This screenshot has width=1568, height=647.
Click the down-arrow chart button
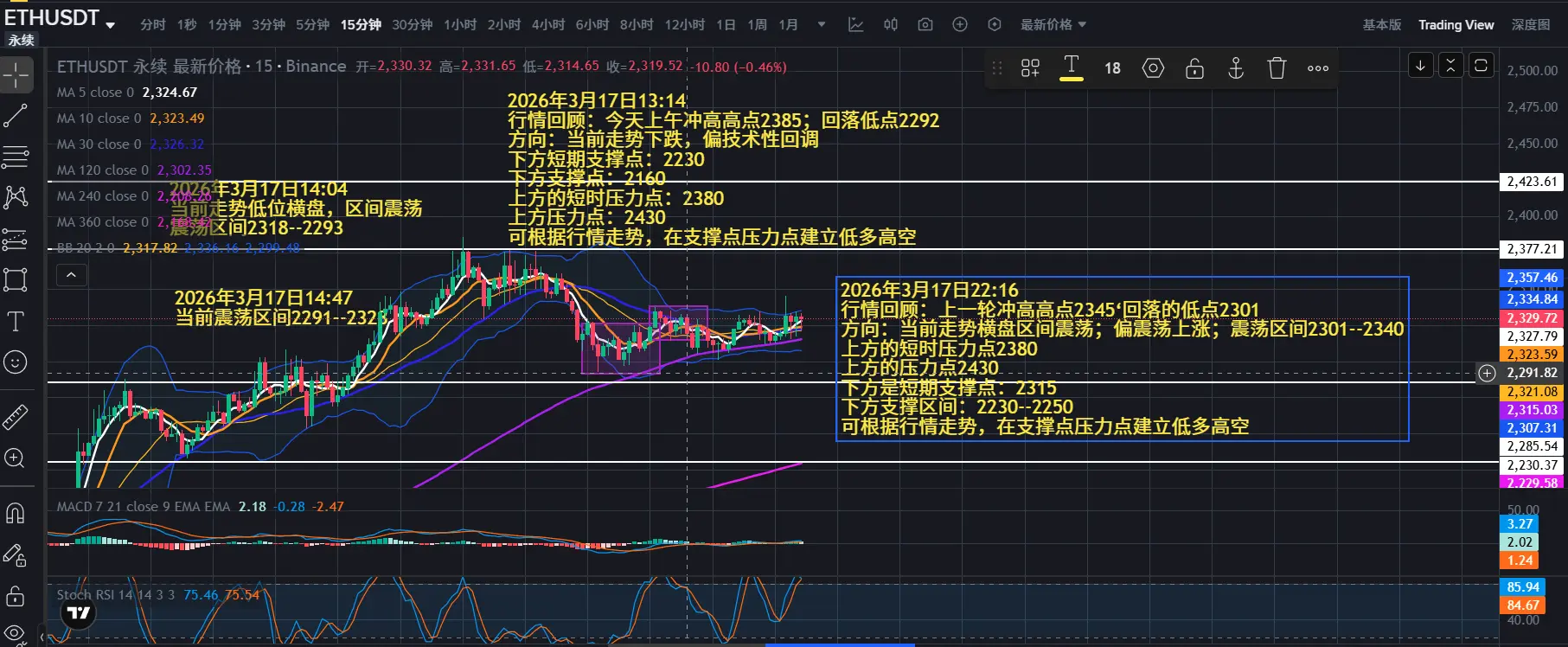pyautogui.click(x=1421, y=66)
